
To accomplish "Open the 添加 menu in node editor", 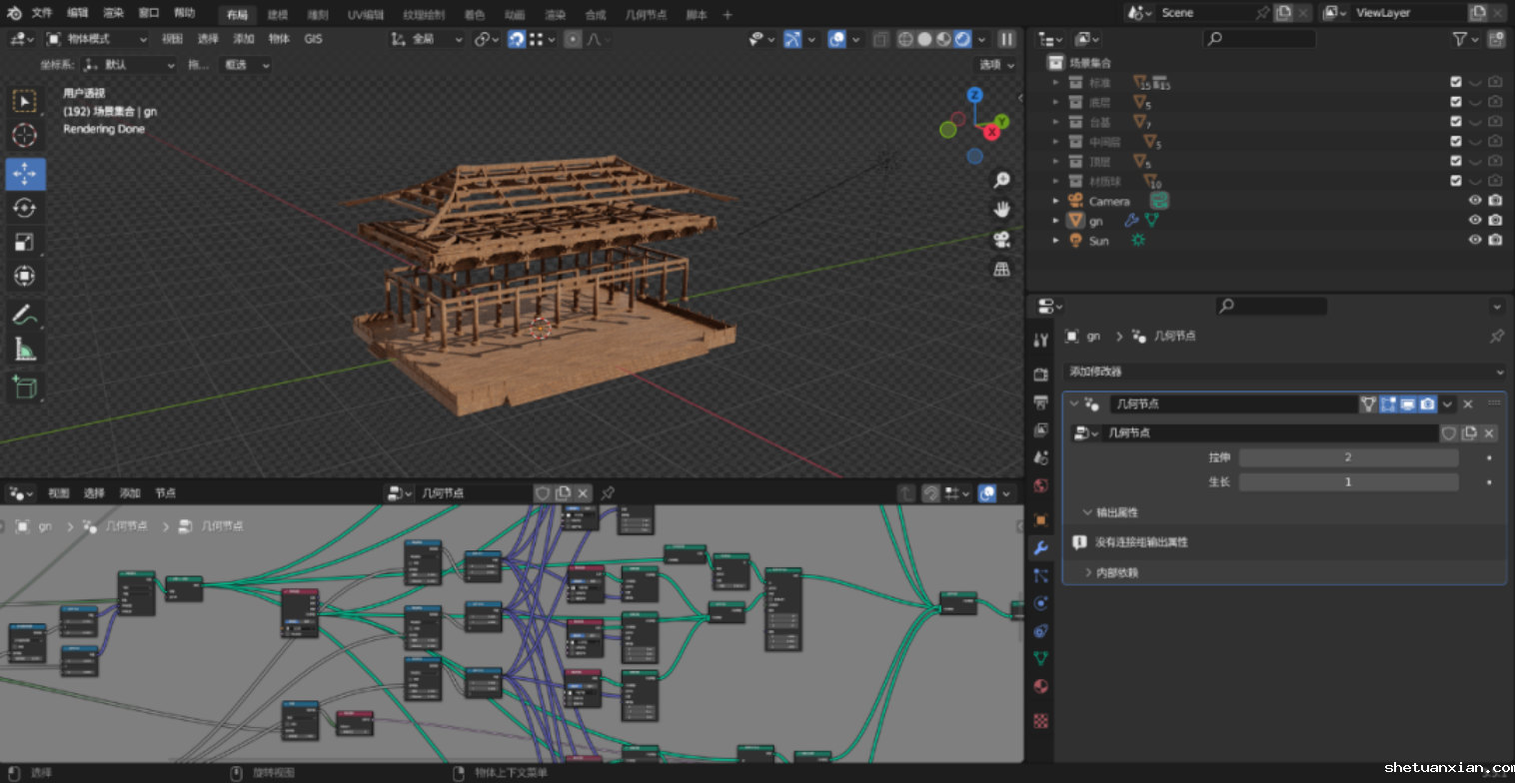I will click(x=130, y=493).
